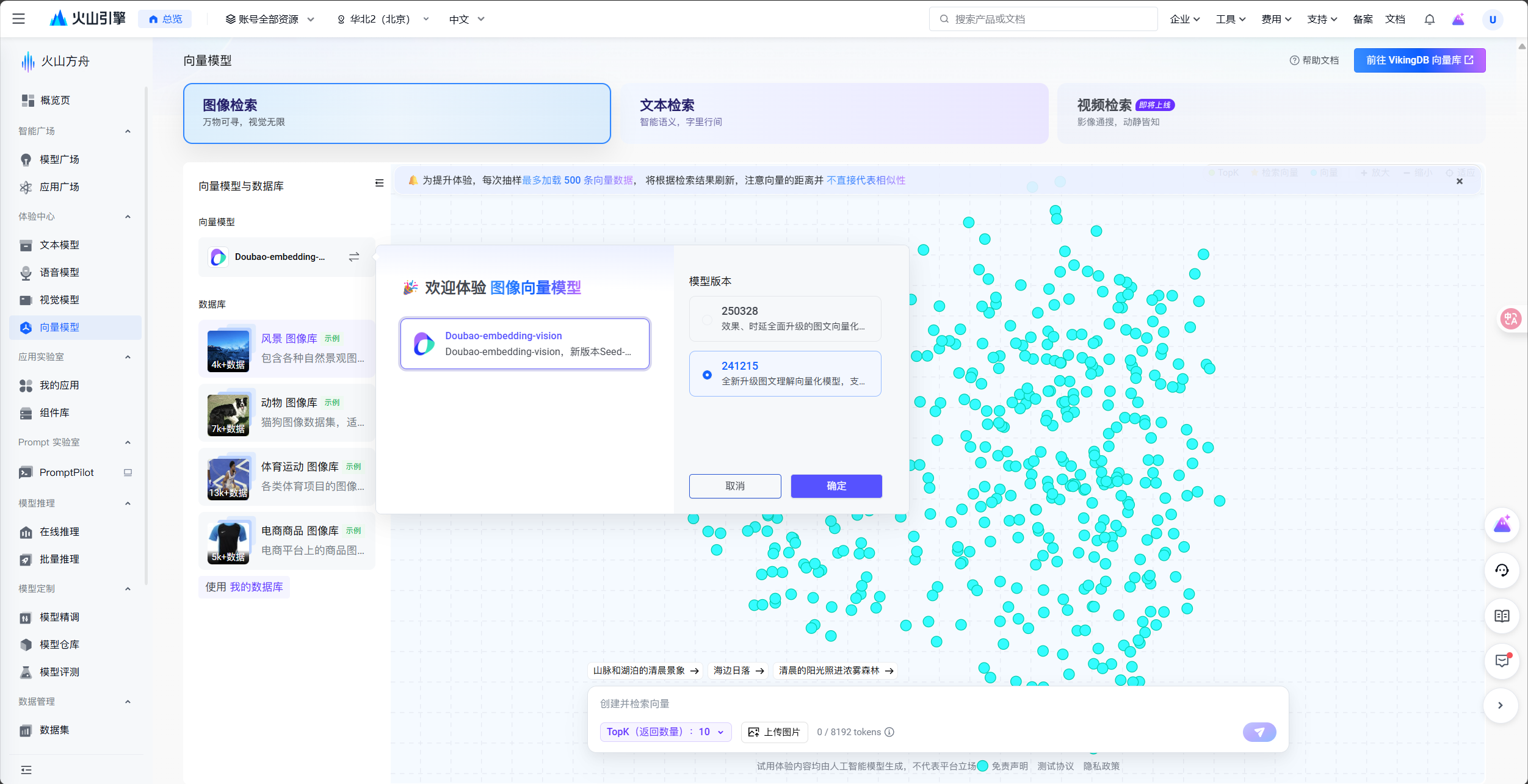Select the 动物 图像库 thumbnail

(228, 414)
